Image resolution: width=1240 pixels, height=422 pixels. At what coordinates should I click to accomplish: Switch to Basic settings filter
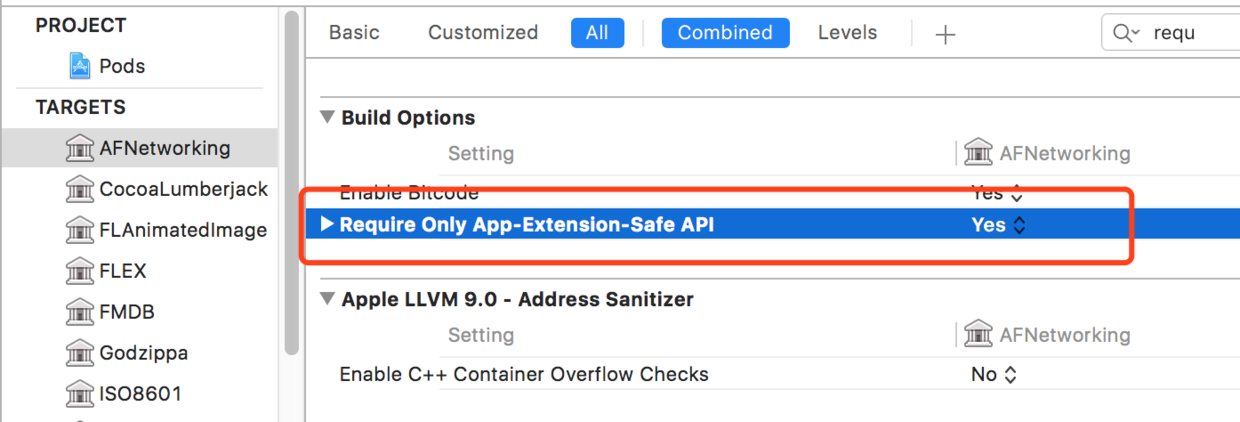coord(354,33)
